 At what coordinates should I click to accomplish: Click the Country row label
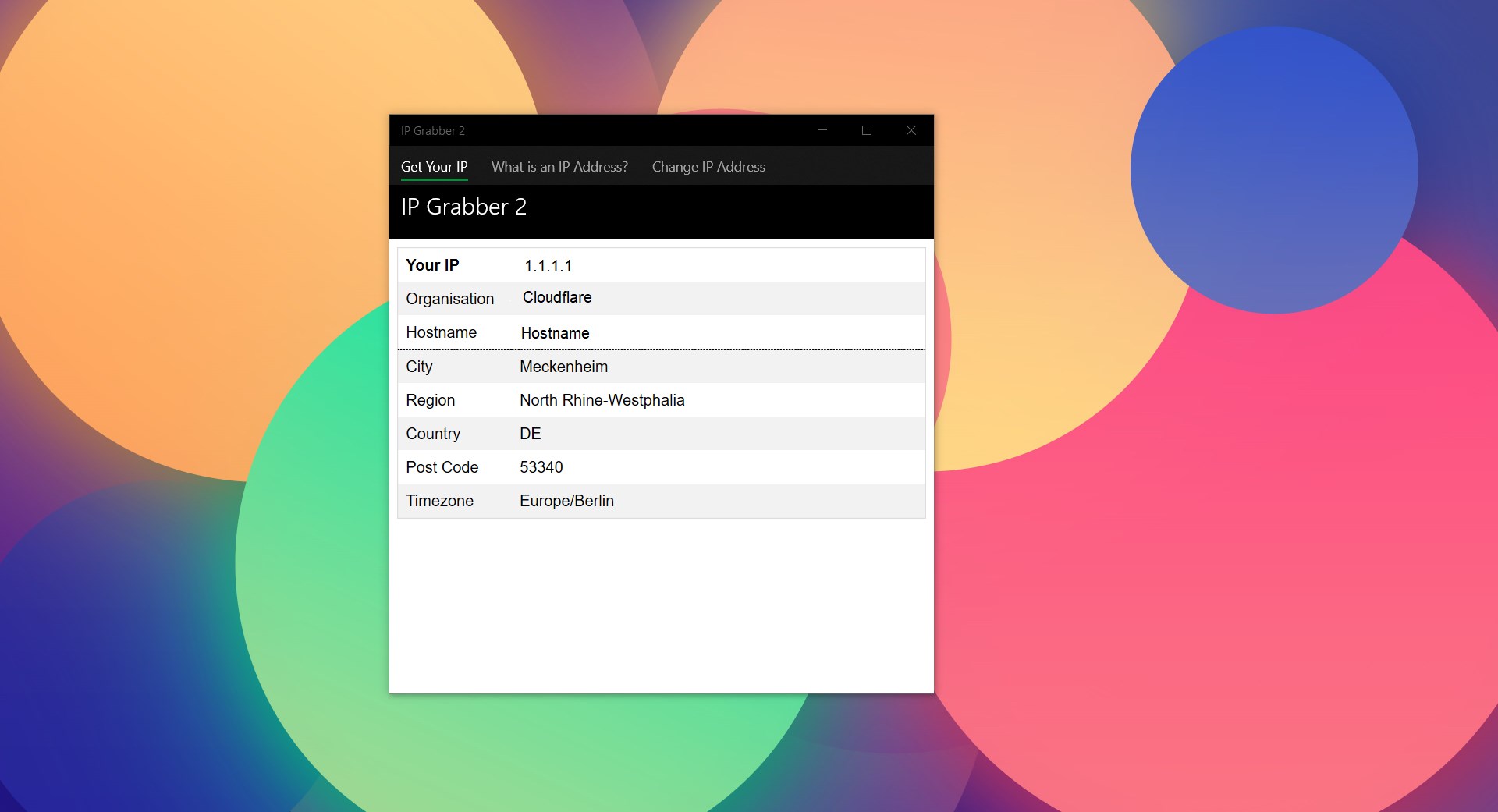433,434
